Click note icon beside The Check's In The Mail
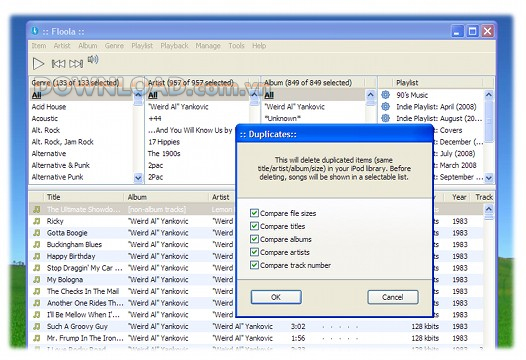Screen dimensions: 526x360 [x=37, y=291]
